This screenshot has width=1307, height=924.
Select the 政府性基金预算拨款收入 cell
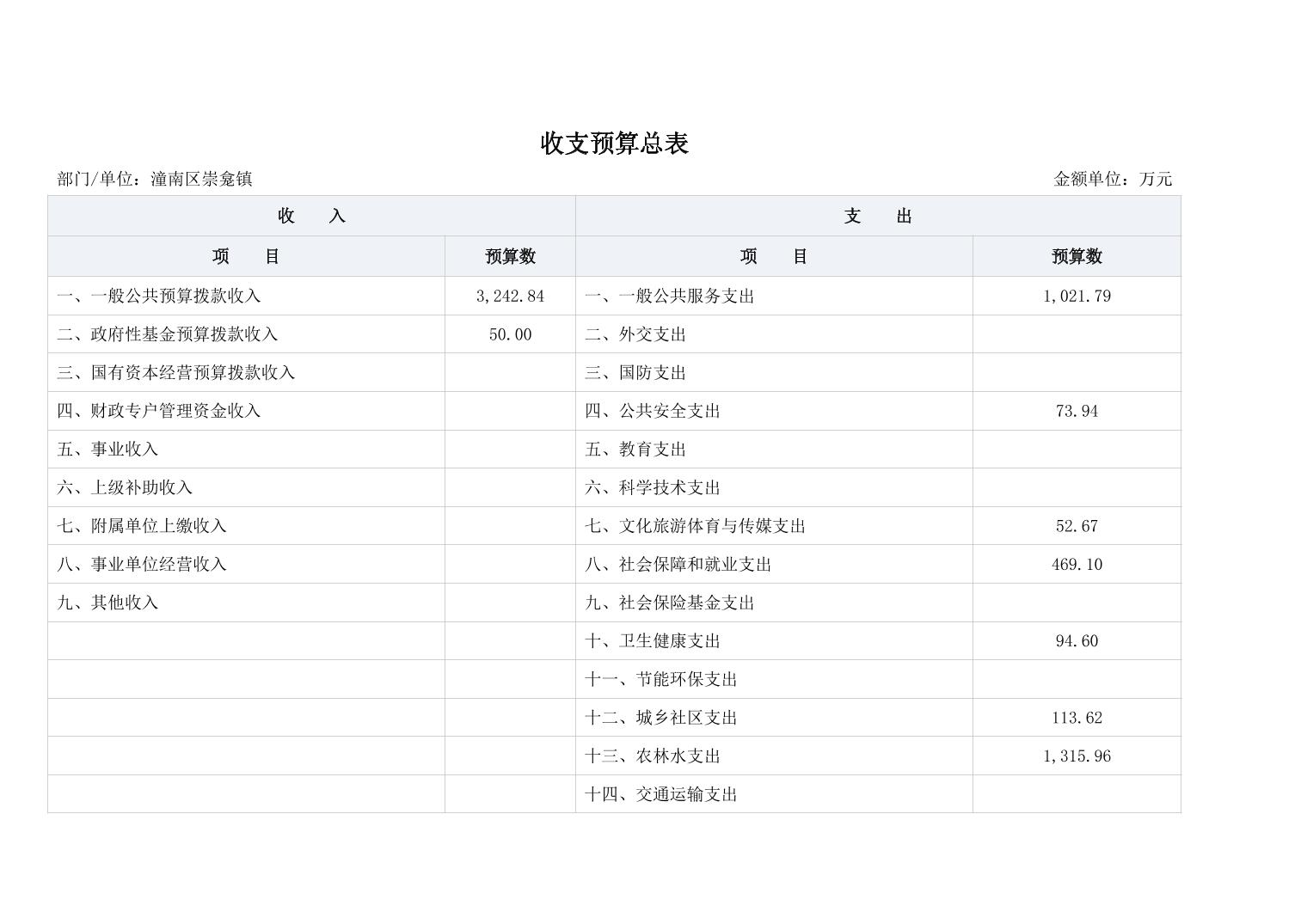point(168,334)
